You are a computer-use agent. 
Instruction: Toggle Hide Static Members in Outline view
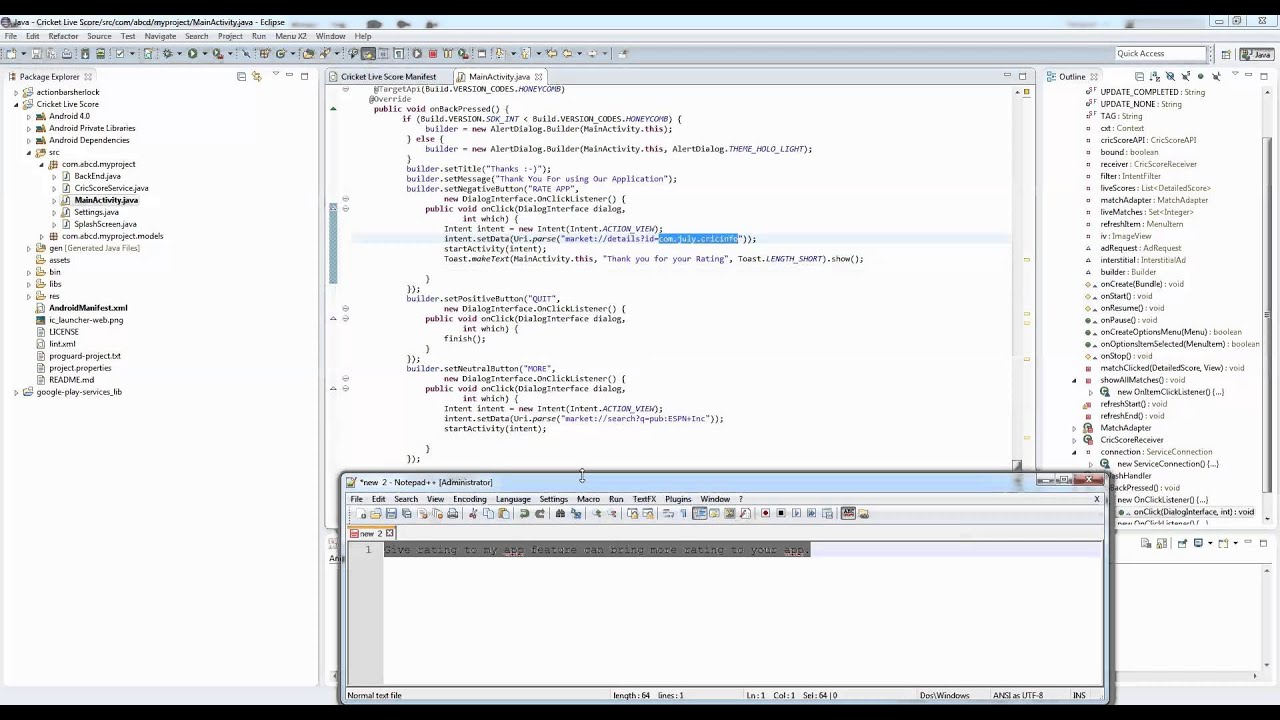click(x=1186, y=77)
